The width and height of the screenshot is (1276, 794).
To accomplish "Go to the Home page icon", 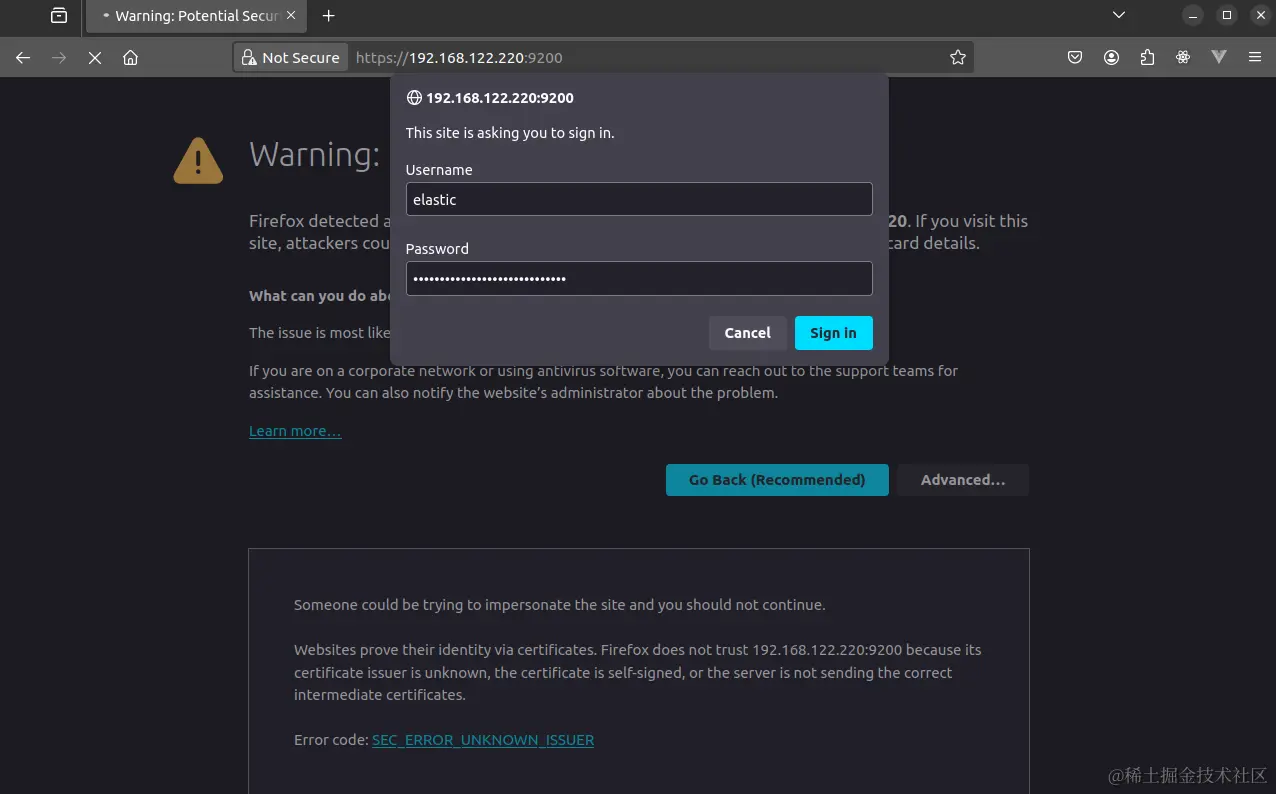I will tap(130, 58).
